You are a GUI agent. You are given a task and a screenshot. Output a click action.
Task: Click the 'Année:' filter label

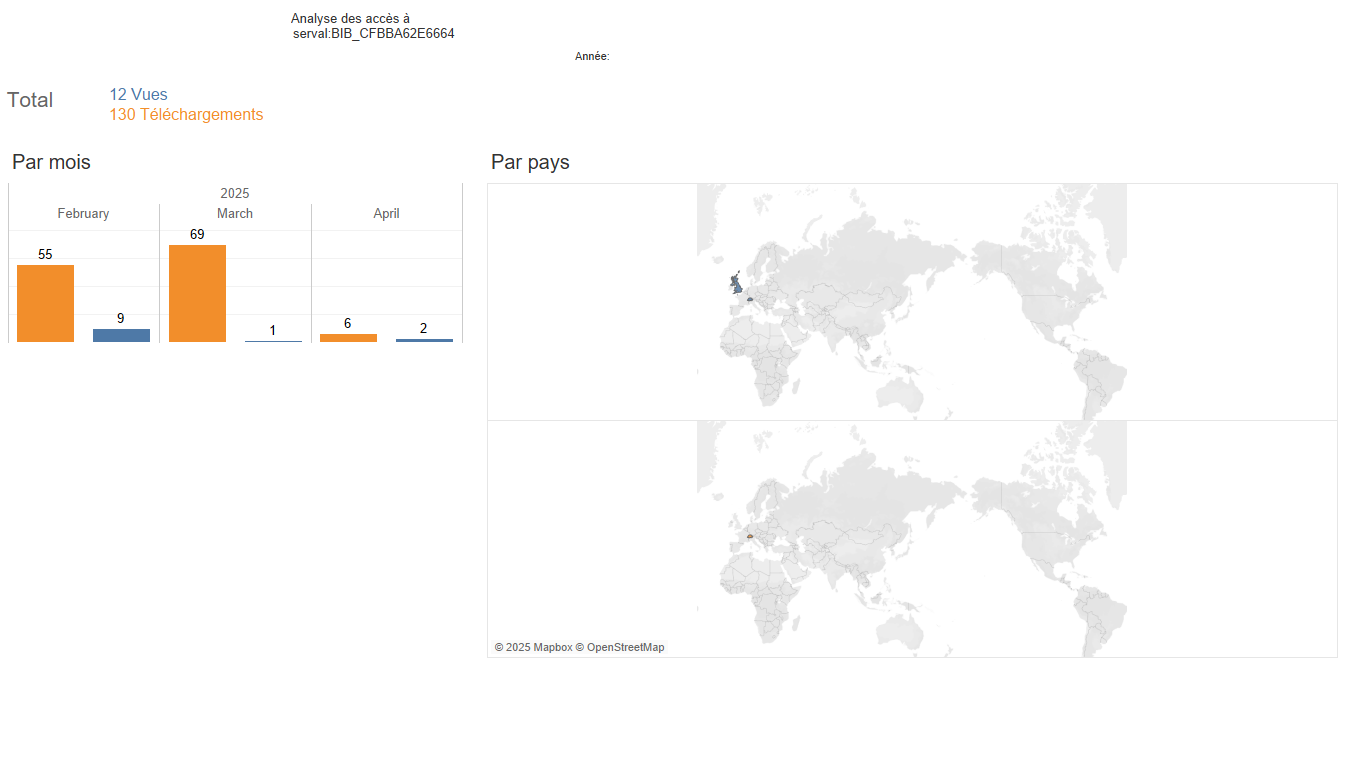(592, 57)
